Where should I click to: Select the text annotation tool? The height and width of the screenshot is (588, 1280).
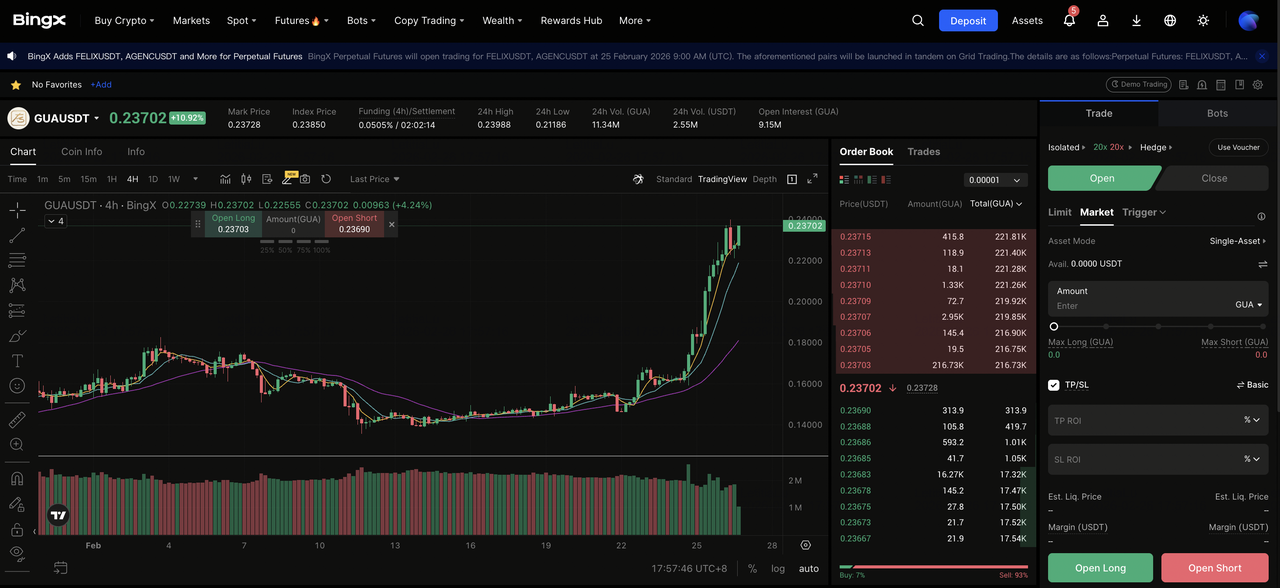coord(17,360)
